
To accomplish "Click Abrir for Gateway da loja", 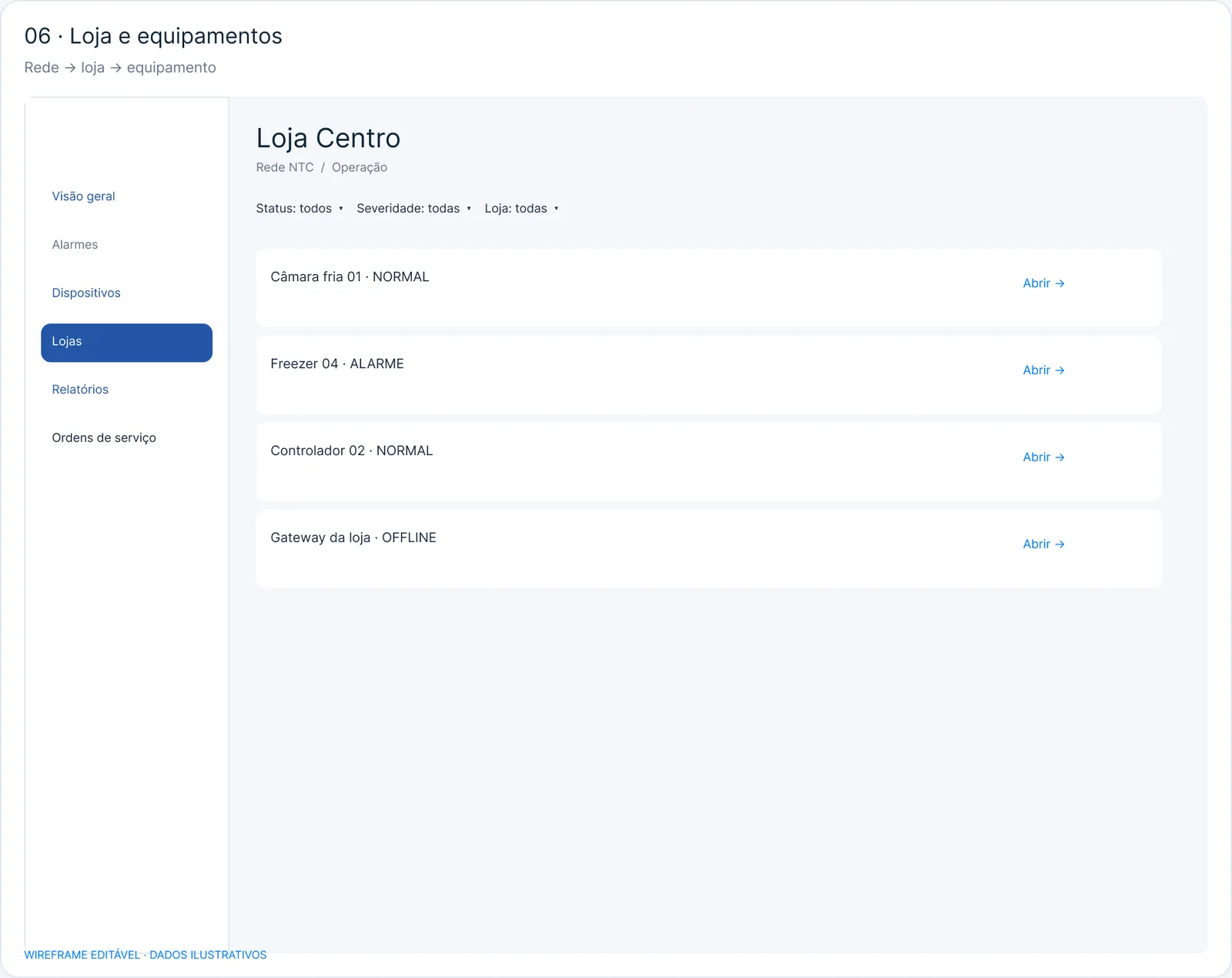I will pyautogui.click(x=1043, y=544).
